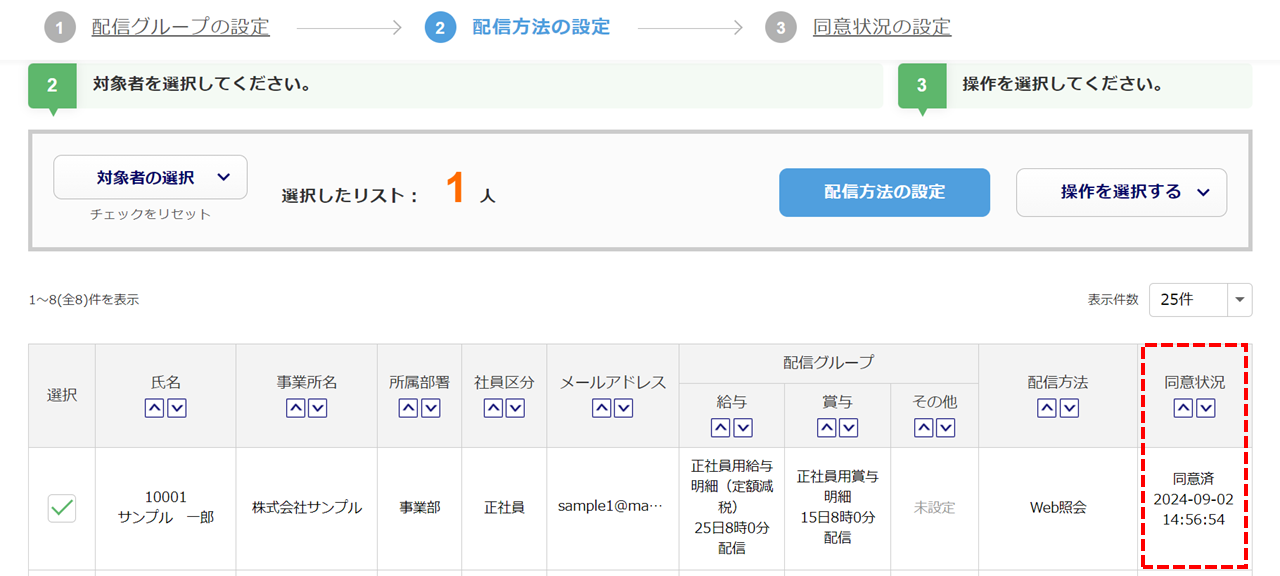Image resolution: width=1280 pixels, height=576 pixels.
Task: Expand the 操作を選択する dropdown
Action: coord(1121,192)
